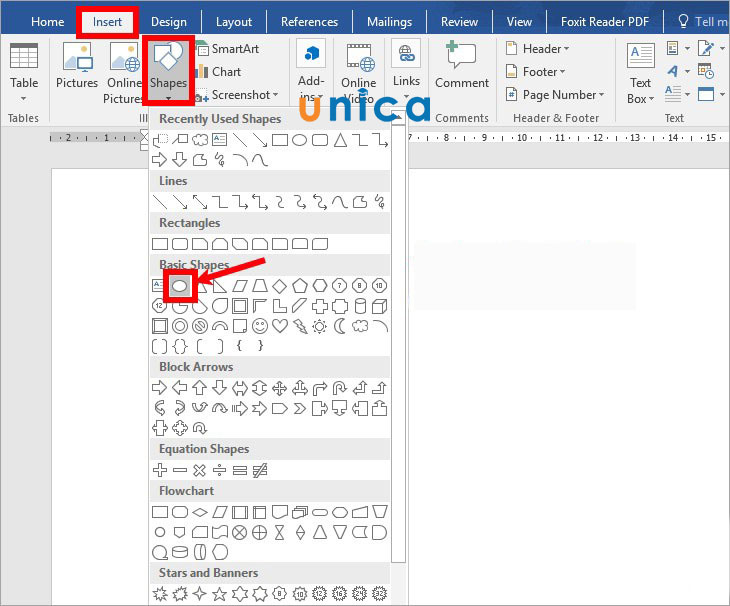Image resolution: width=730 pixels, height=606 pixels.
Task: Open the Shapes gallery button
Action: (x=168, y=71)
